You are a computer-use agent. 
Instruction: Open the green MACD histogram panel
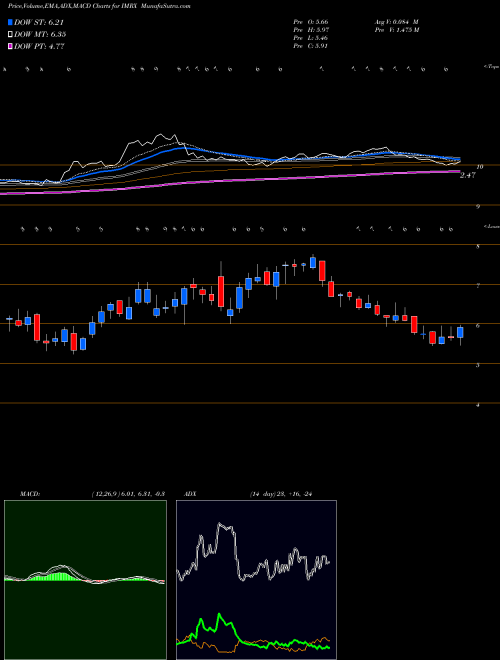click(x=85, y=580)
